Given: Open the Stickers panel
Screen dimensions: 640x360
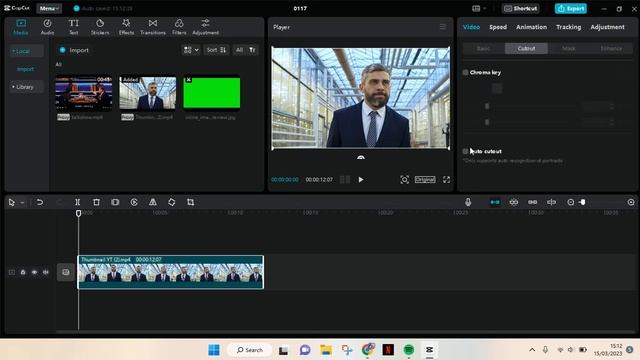Looking at the screenshot, I should pos(100,27).
